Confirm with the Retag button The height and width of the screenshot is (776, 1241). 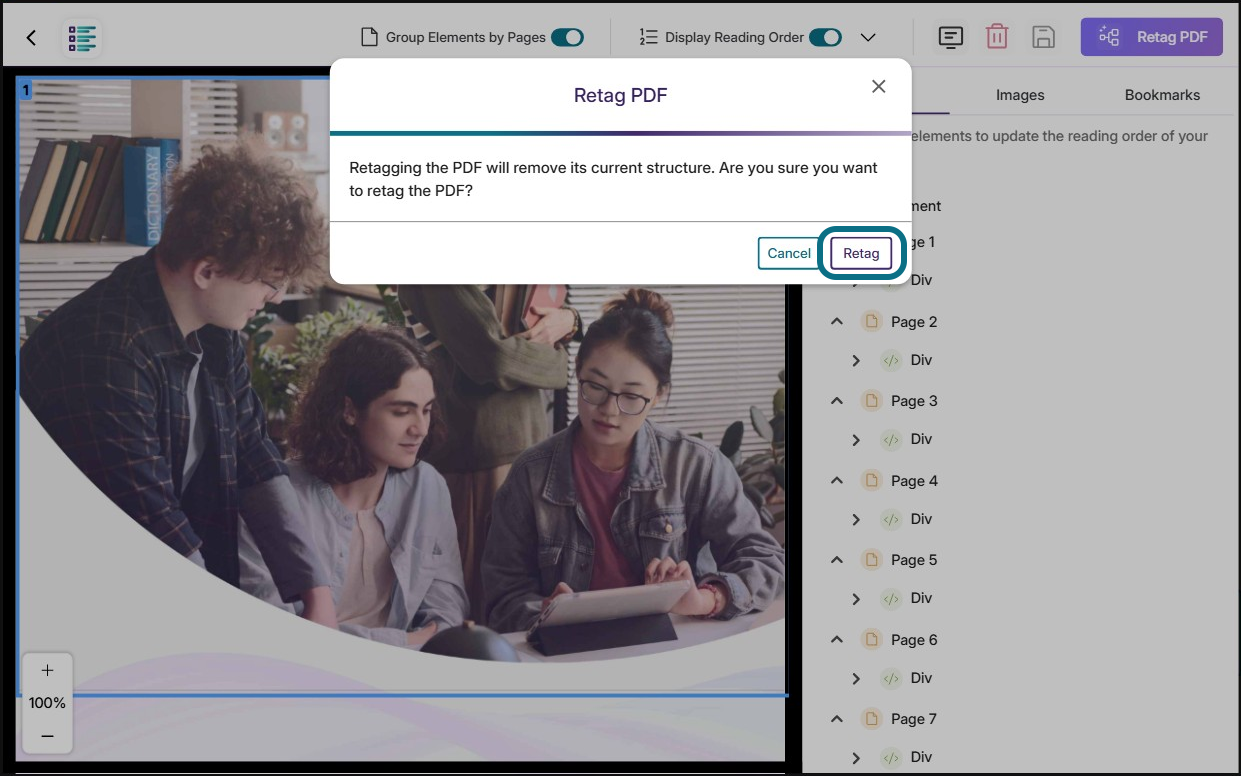point(861,254)
